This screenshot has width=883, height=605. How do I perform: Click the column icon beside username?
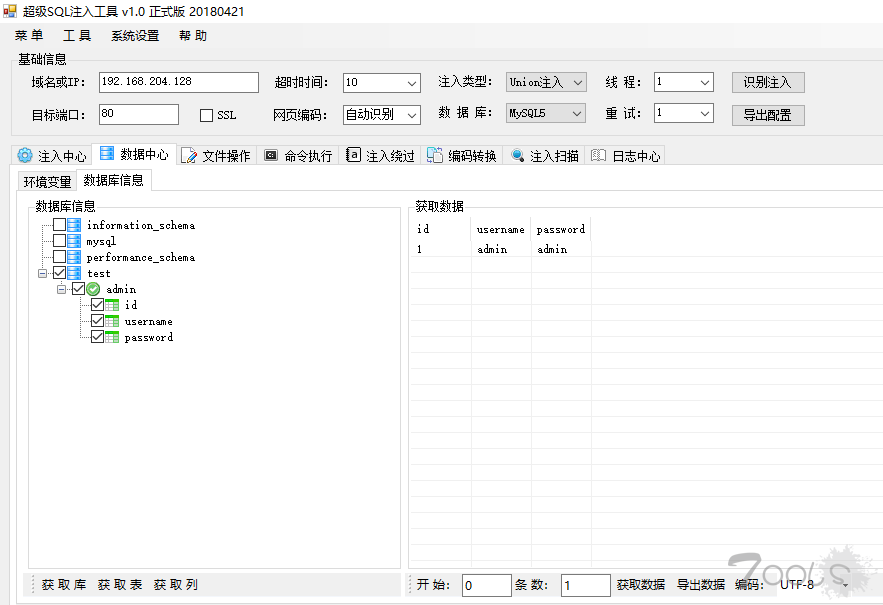coord(112,321)
